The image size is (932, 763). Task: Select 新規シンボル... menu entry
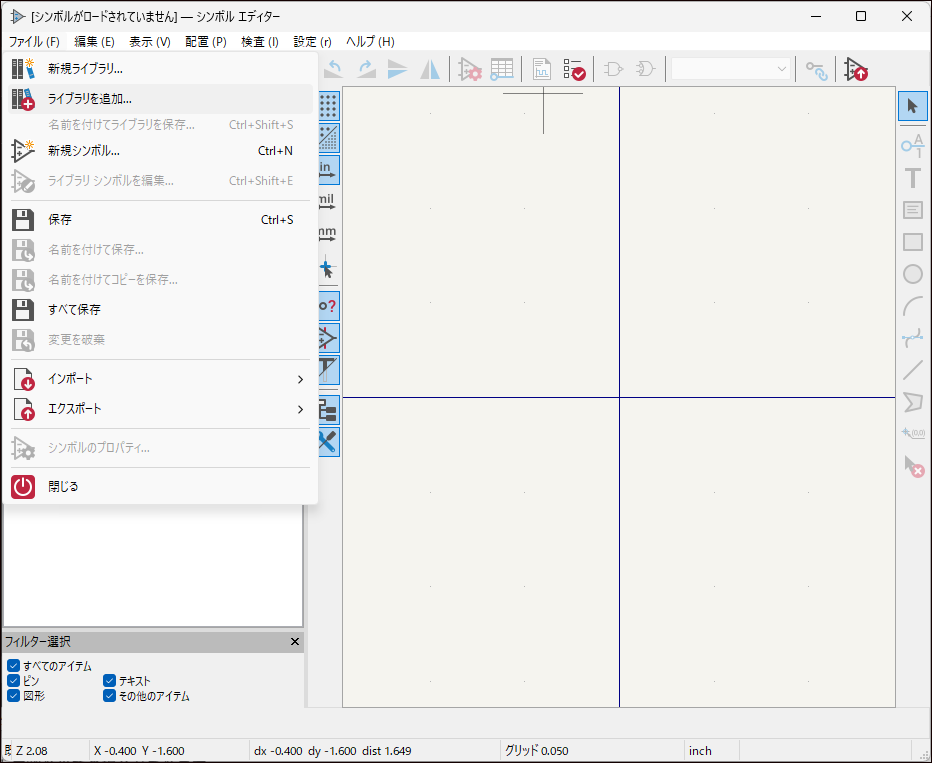pos(84,151)
